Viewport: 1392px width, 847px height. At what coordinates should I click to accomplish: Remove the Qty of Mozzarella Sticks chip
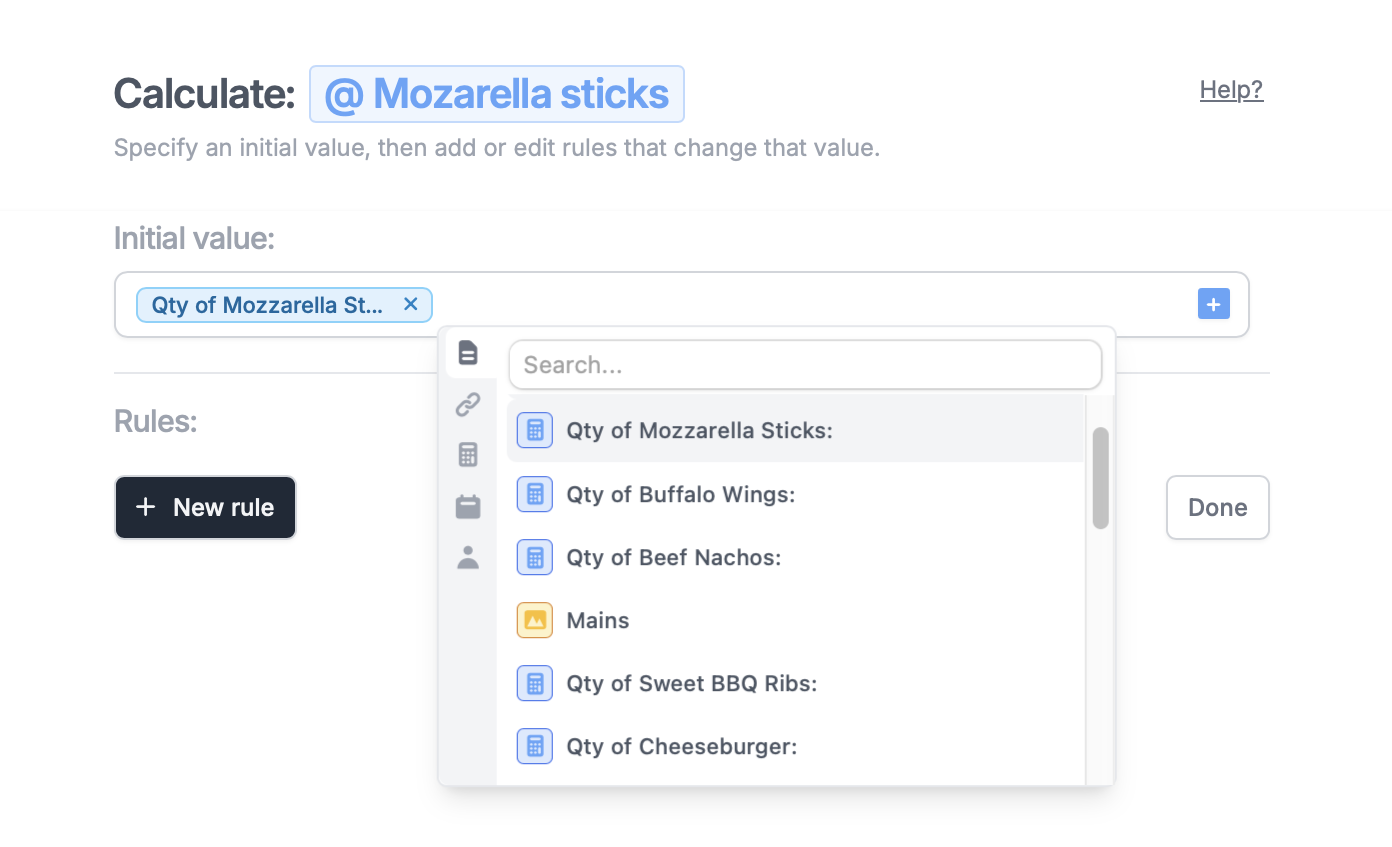410,304
